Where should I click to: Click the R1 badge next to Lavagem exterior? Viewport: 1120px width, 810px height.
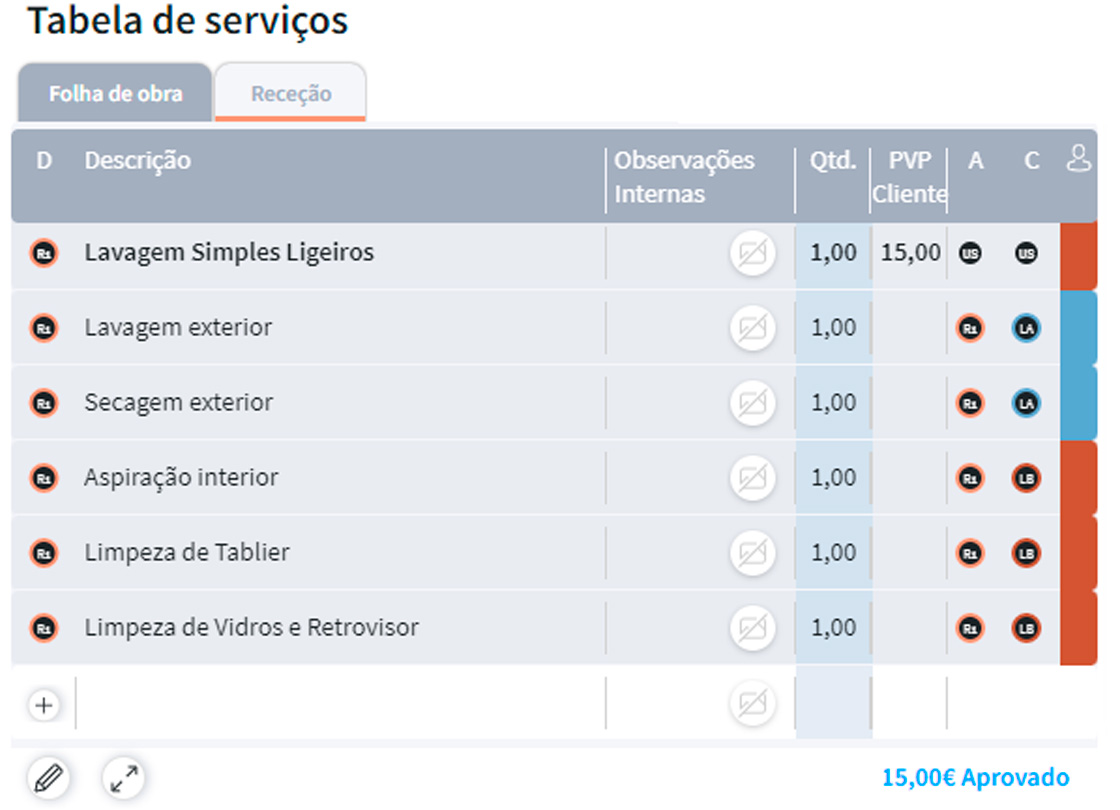(x=969, y=327)
